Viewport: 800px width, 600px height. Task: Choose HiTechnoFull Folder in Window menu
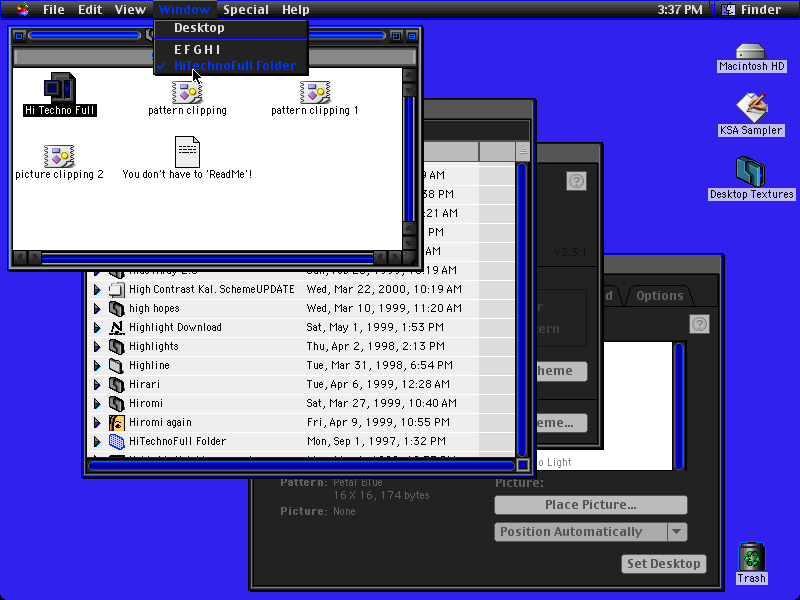[x=231, y=66]
